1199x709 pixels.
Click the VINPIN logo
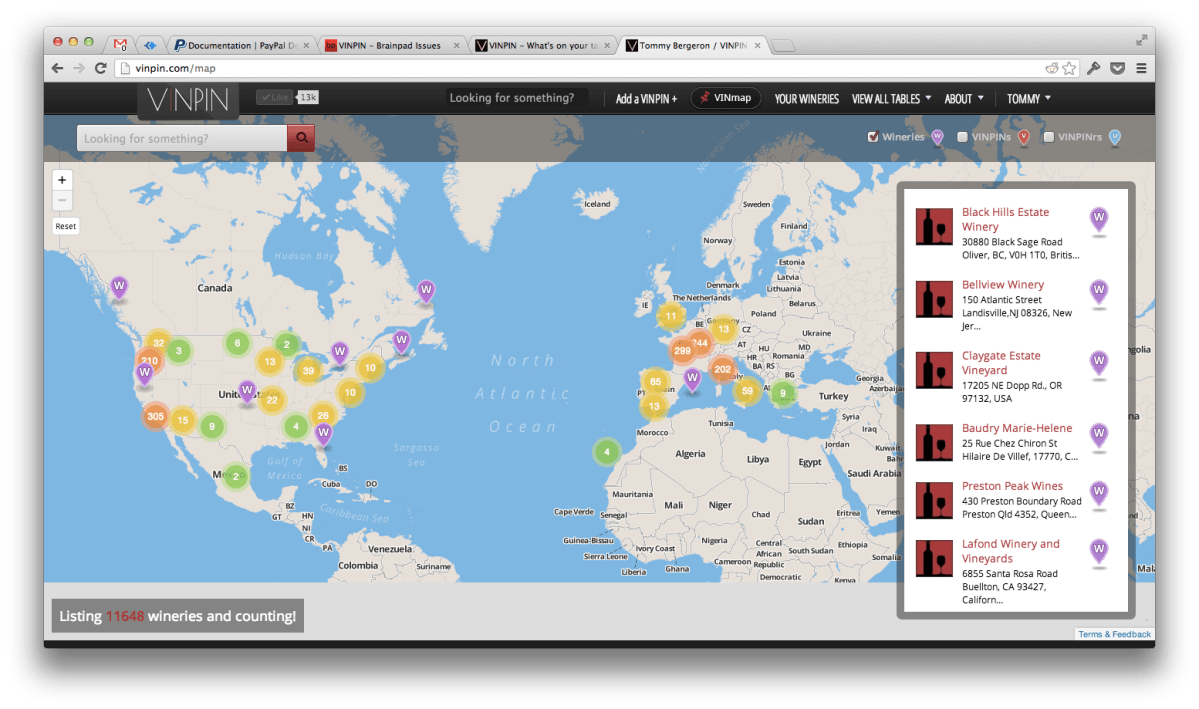coord(188,99)
